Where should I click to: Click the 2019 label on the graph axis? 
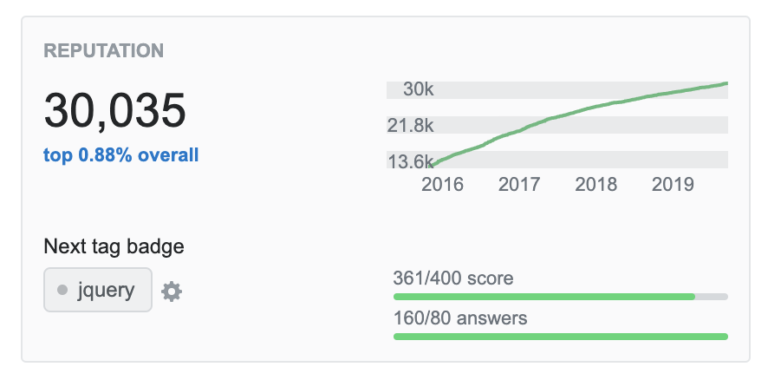point(673,185)
